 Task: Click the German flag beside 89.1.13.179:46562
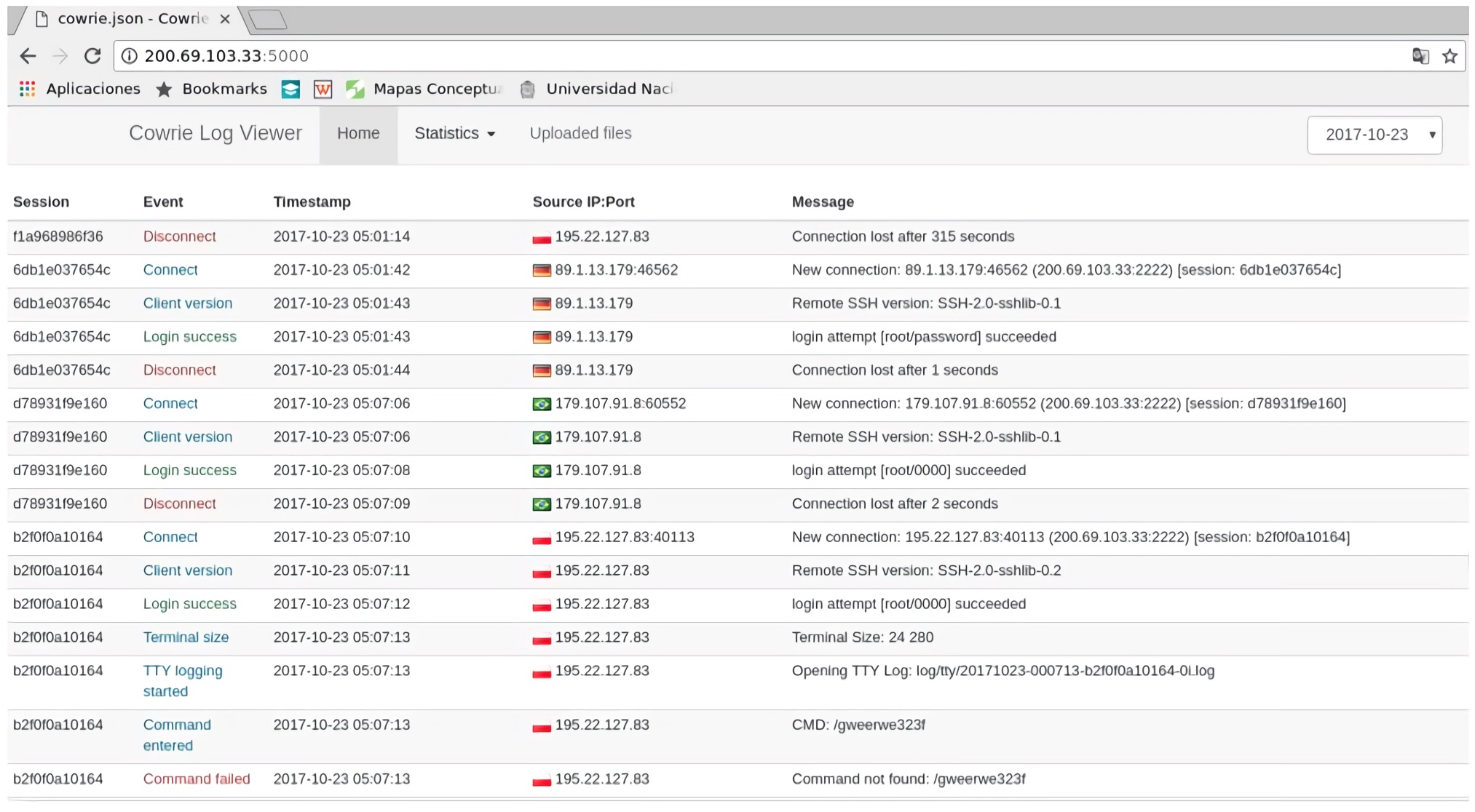pos(541,271)
